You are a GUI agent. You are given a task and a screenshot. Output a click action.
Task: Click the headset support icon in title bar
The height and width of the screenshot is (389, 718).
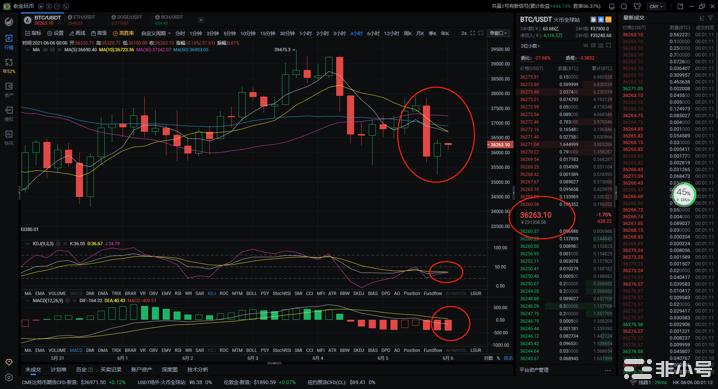point(624,6)
